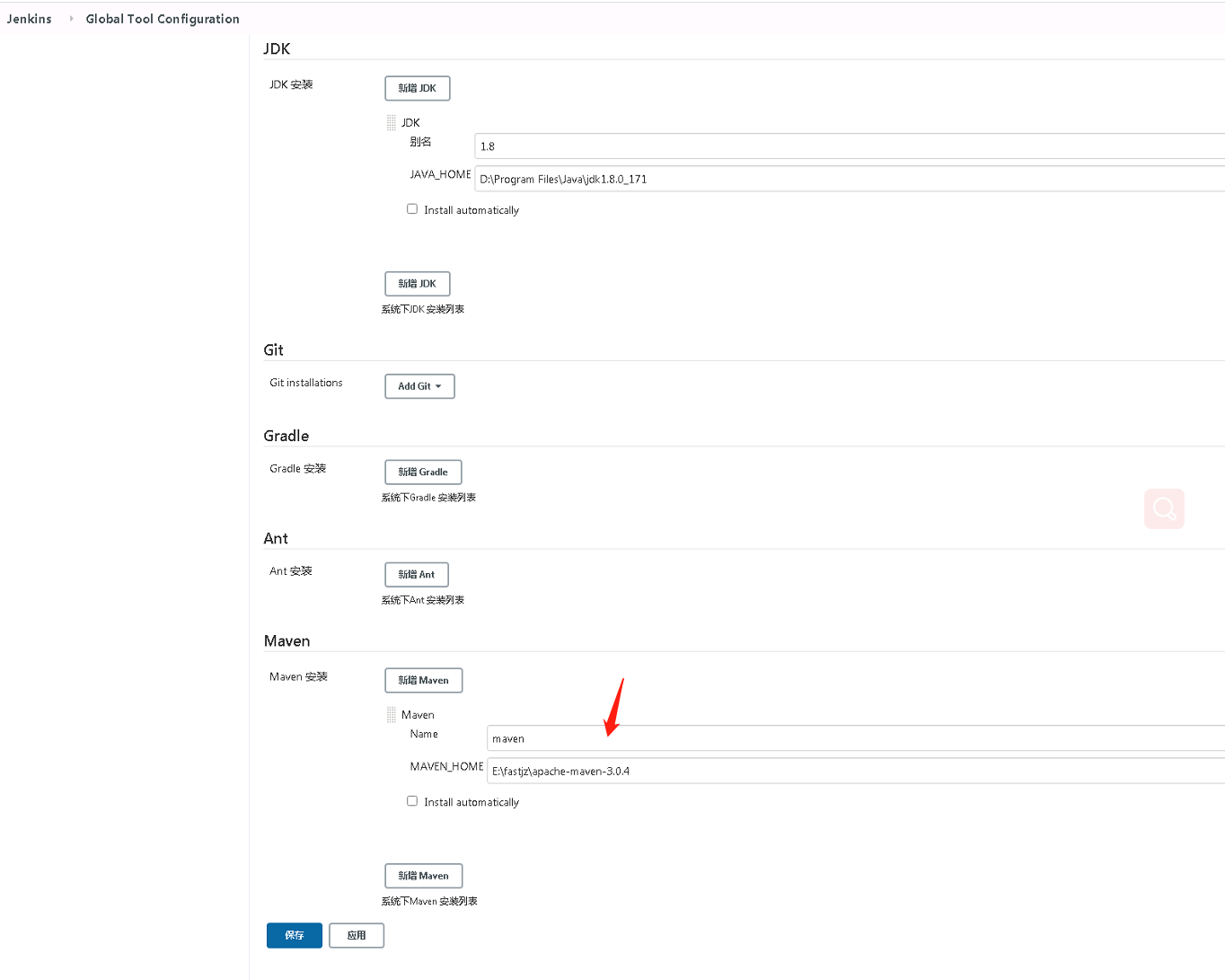The height and width of the screenshot is (980, 1225).
Task: Click the Jenkins breadcrumb link
Action: coord(30,19)
